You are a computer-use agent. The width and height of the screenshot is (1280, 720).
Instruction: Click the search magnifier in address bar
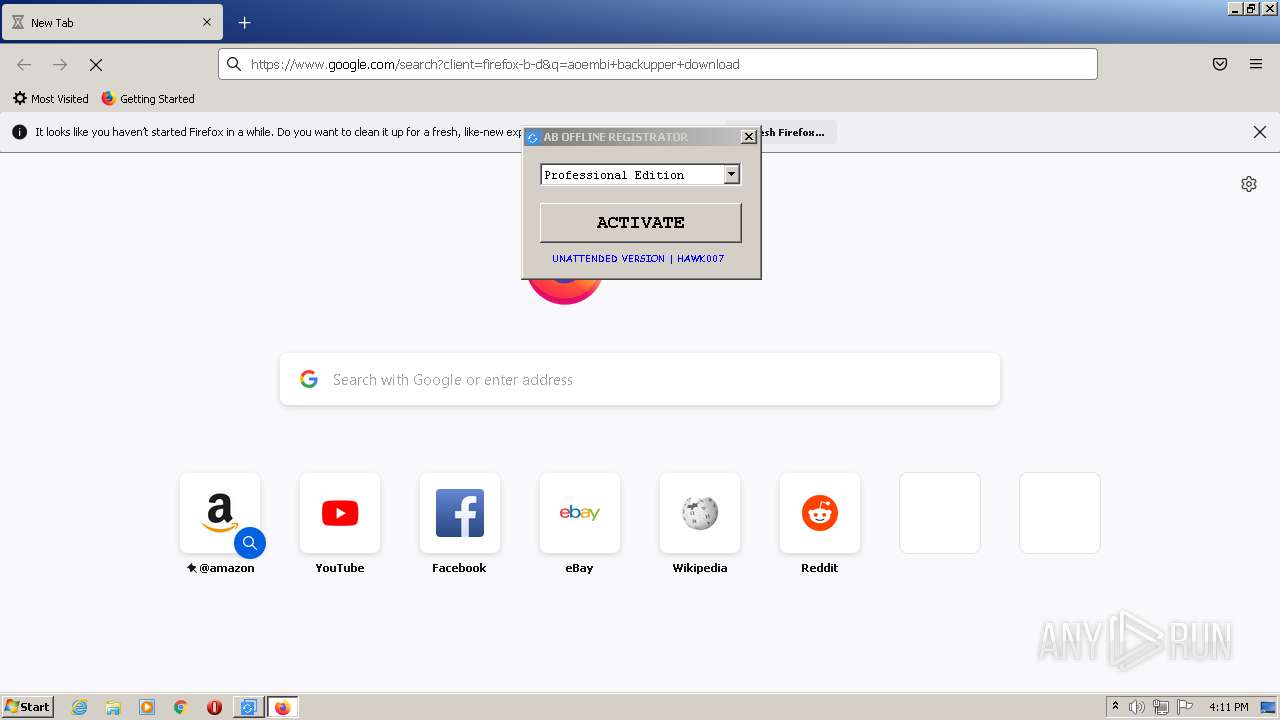[x=234, y=64]
